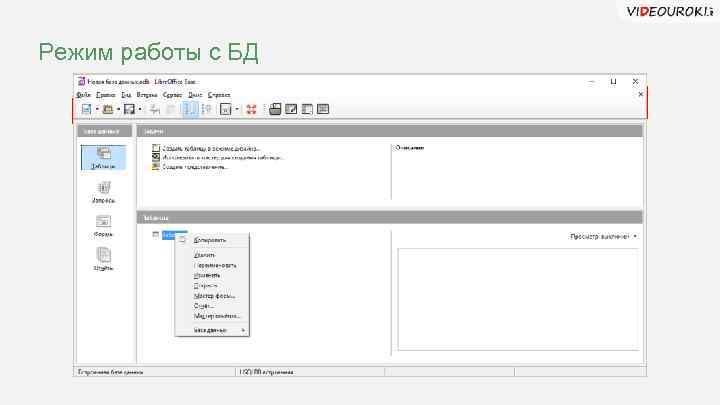Choose Отчёт in the context menu

click(203, 306)
